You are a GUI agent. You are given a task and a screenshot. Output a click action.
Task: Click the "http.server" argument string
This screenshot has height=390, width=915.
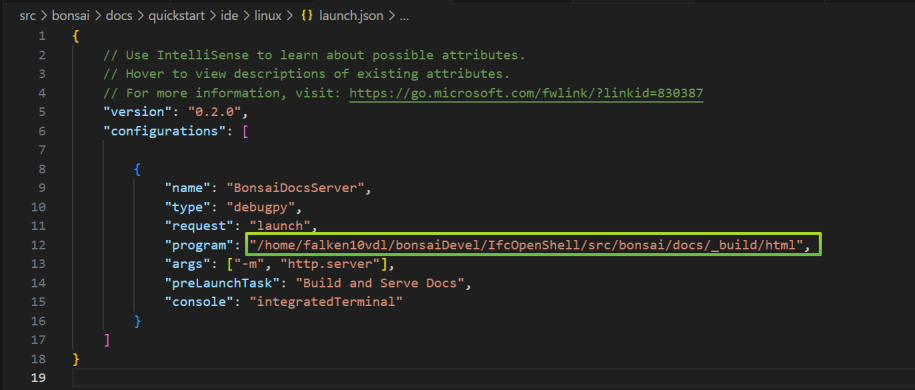tap(331, 264)
